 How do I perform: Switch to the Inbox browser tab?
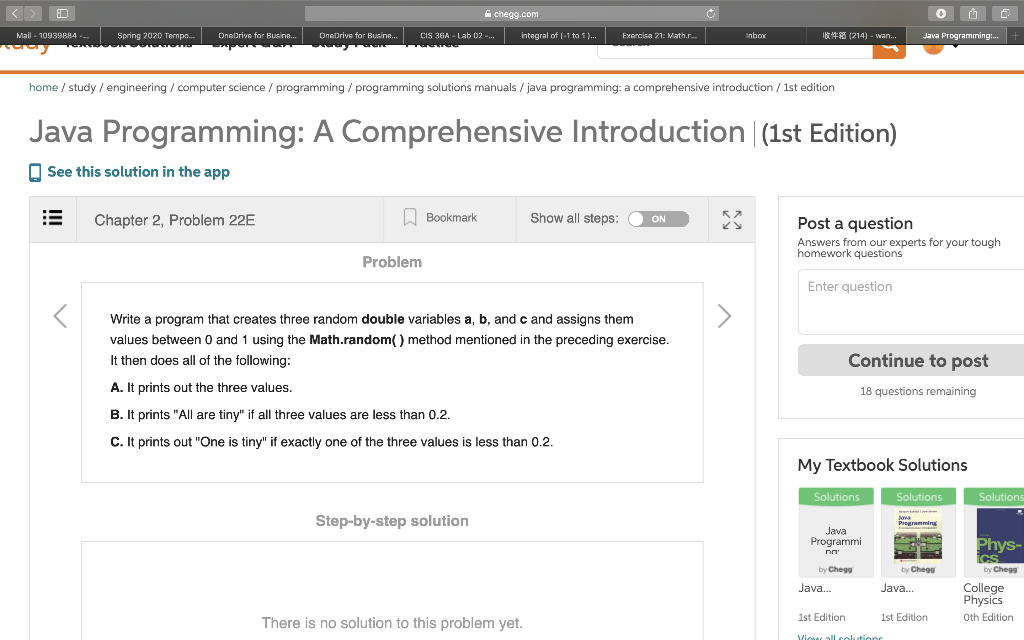click(x=756, y=35)
